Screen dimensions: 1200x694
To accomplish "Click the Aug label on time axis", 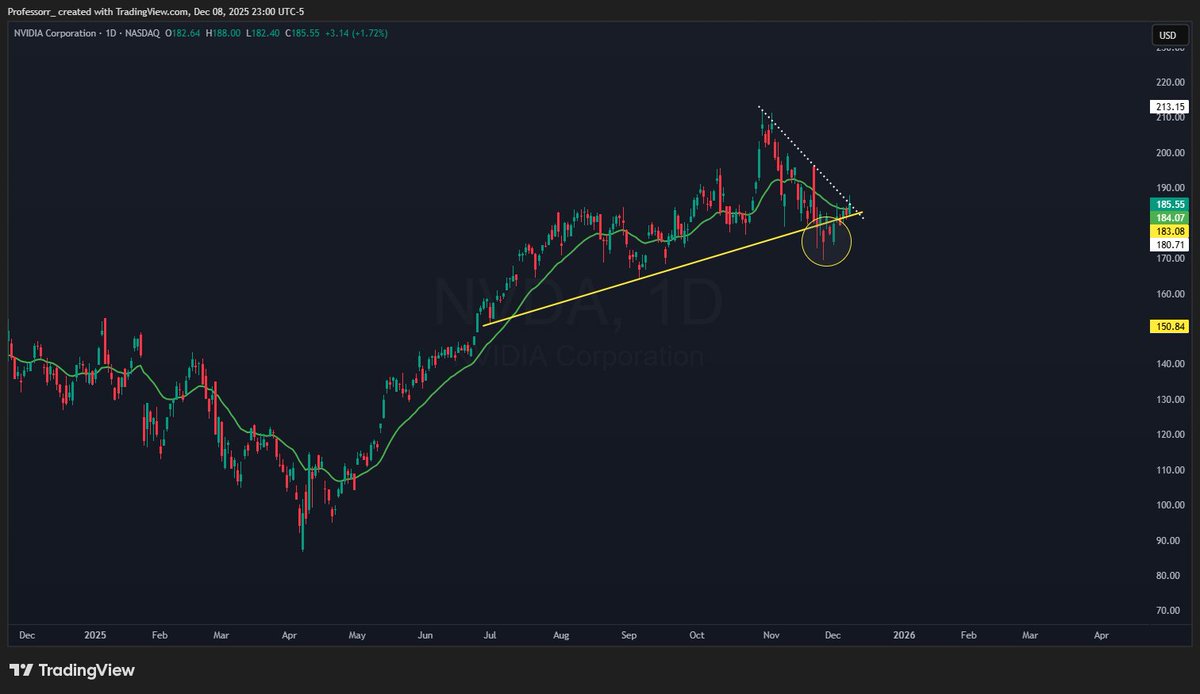I will tap(561, 635).
